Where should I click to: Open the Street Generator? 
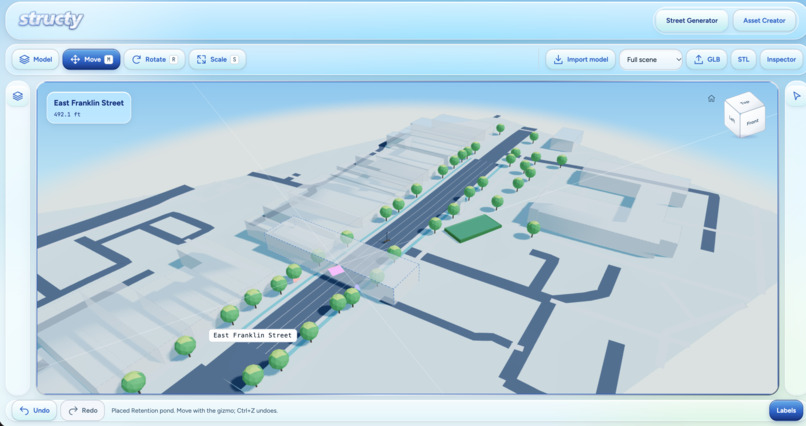691,21
